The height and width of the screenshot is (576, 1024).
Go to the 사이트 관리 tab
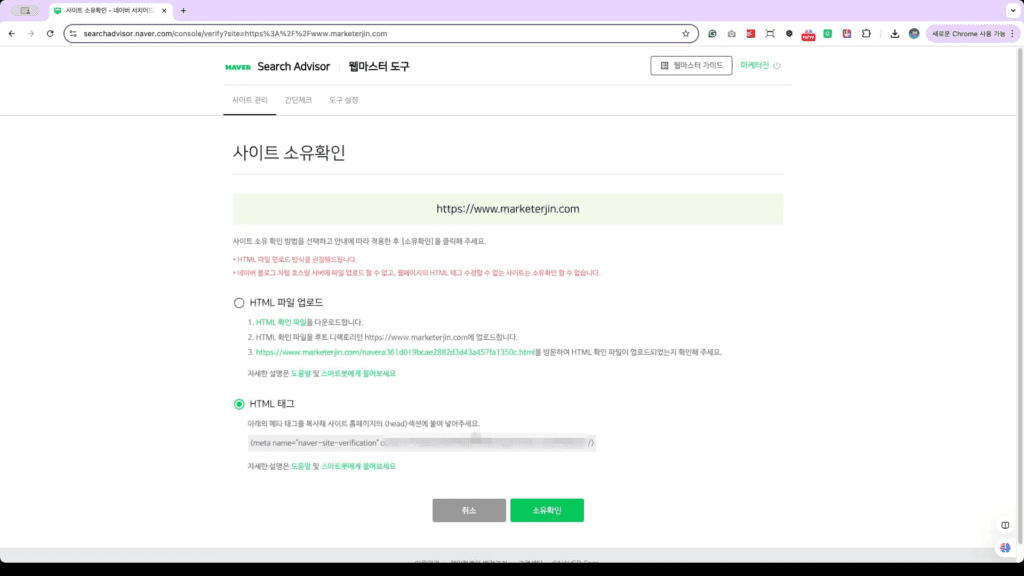pos(250,100)
